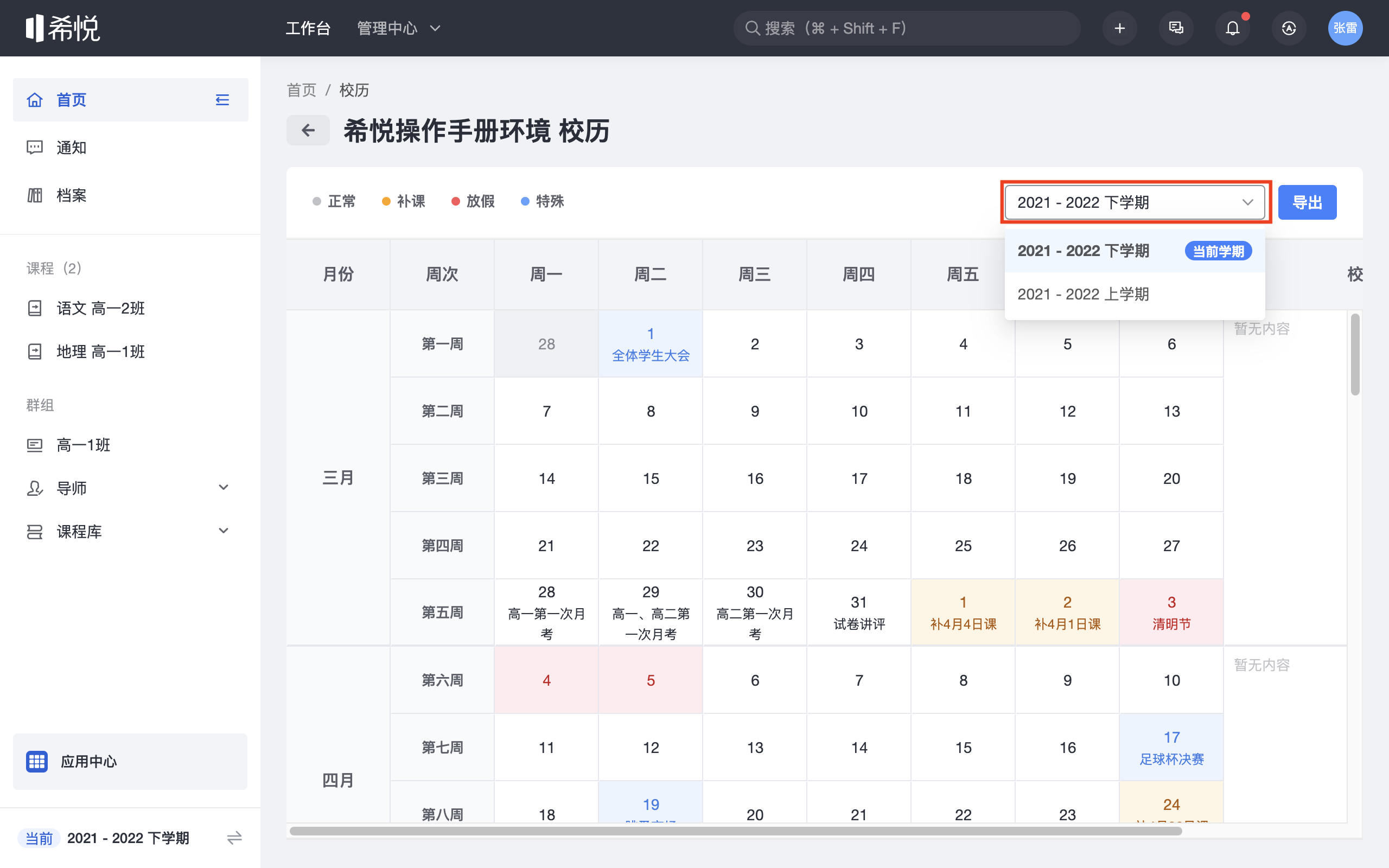Select 2021 - 2022 上学期 from dropdown list
Image resolution: width=1389 pixels, height=868 pixels.
coord(1083,295)
